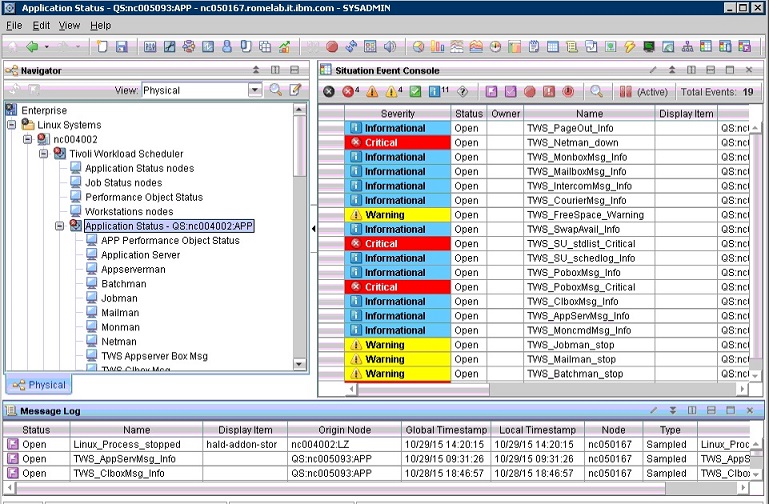Viewport: 769px width, 504px height.
Task: Click the magnifier in Situation Event Console toolbar
Action: point(596,91)
